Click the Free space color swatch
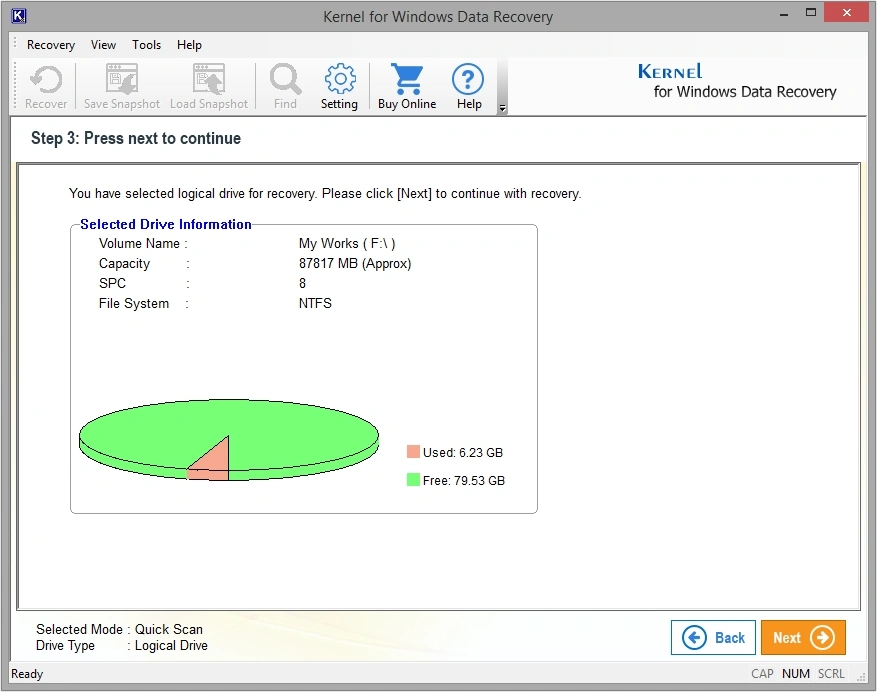Viewport: 877px width, 692px height. tap(413, 479)
